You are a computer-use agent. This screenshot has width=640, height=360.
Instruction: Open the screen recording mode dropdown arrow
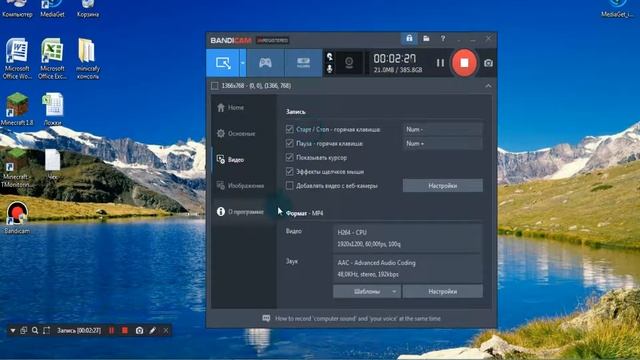(243, 63)
